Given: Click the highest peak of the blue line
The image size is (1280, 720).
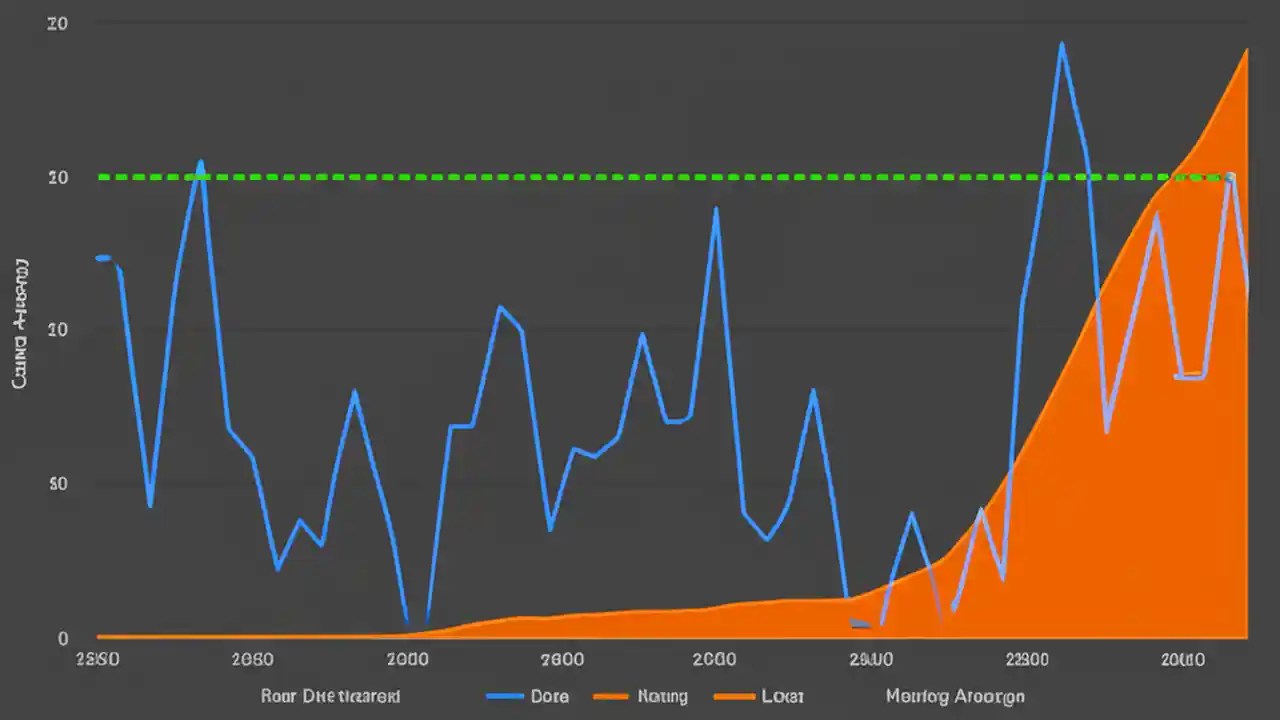Looking at the screenshot, I should (x=1061, y=42).
